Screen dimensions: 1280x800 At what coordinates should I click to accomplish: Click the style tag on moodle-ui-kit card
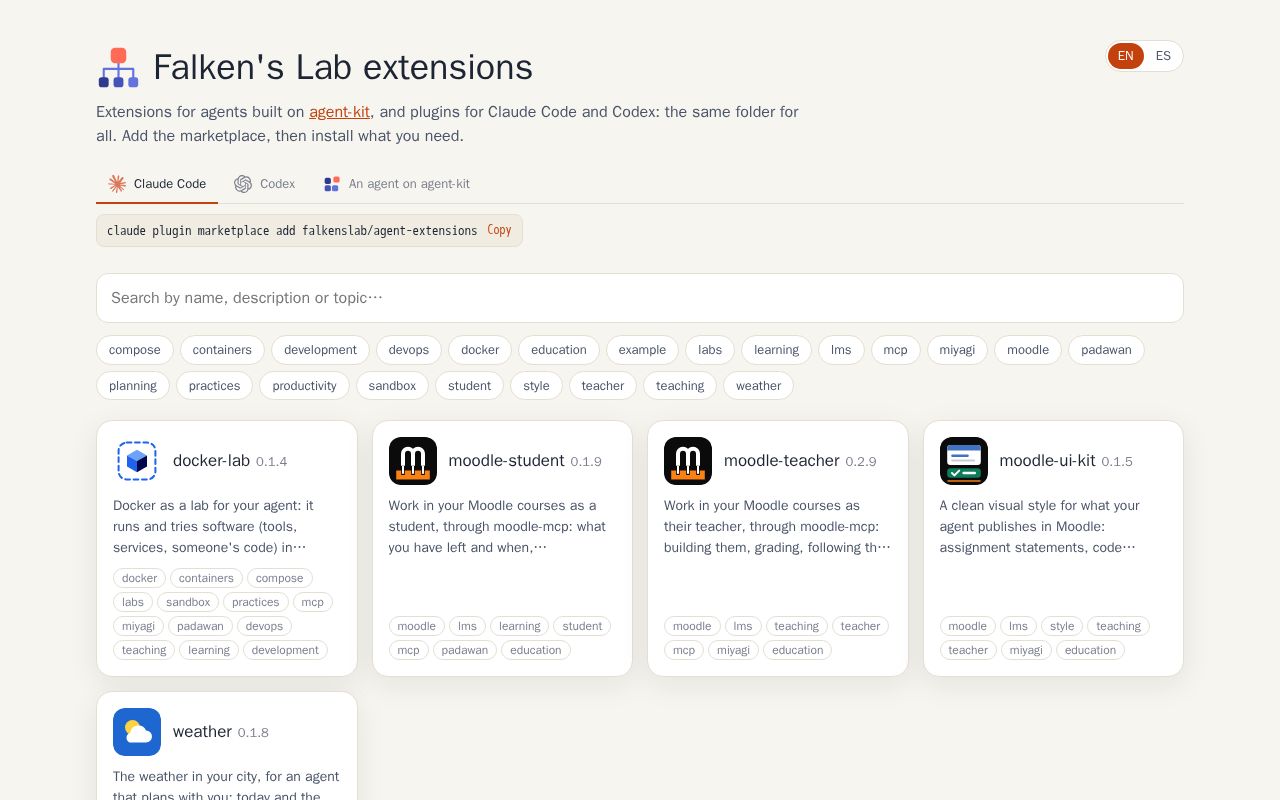pyautogui.click(x=1062, y=626)
